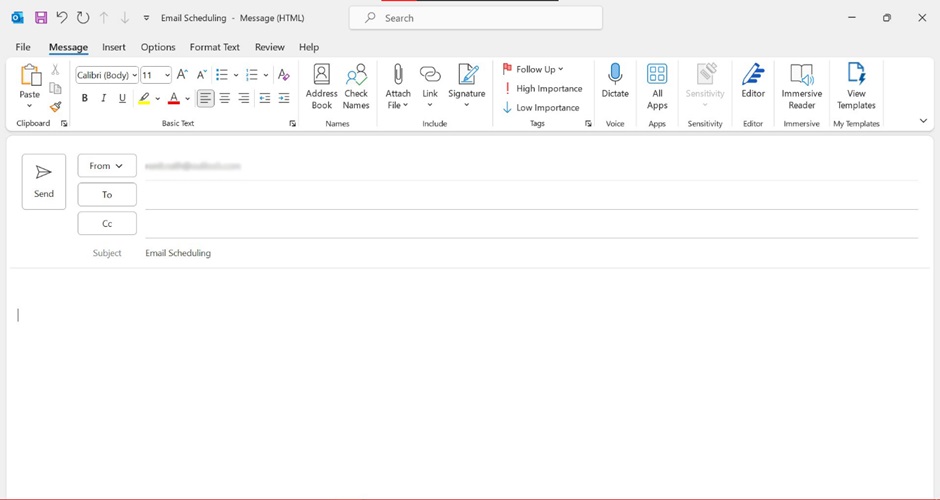Open Tags group dialog launcher
The height and width of the screenshot is (500, 940).
tap(588, 124)
